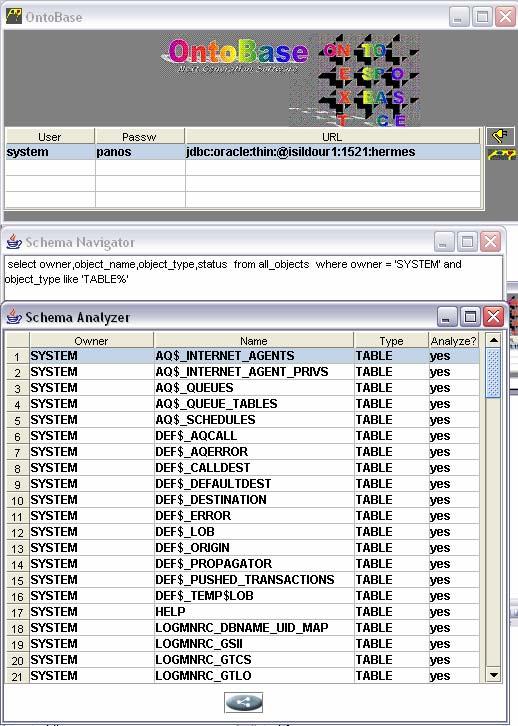Click the User column header in OntoBase
This screenshot has height=726, width=518.
50,137
